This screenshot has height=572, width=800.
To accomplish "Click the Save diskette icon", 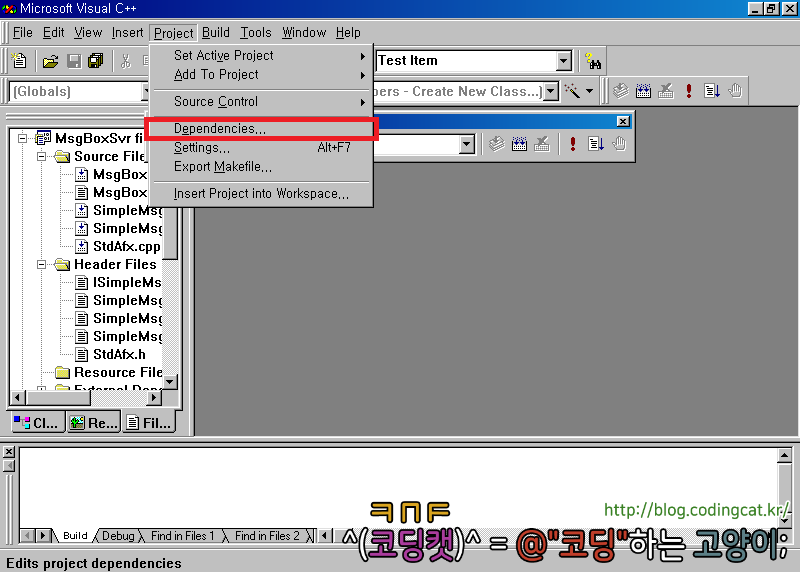I will click(74, 62).
